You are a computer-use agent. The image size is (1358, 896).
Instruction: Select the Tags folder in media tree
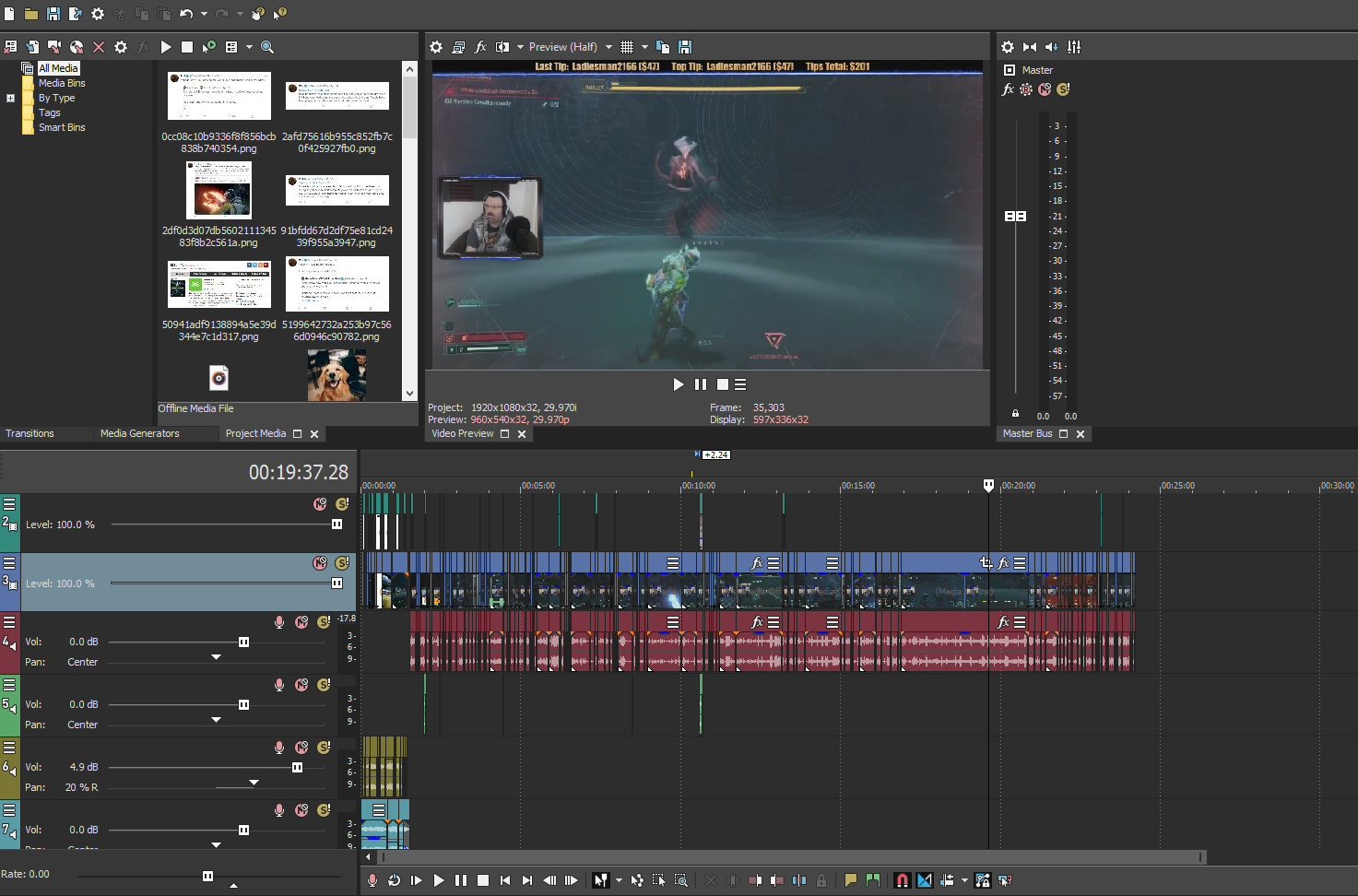49,112
